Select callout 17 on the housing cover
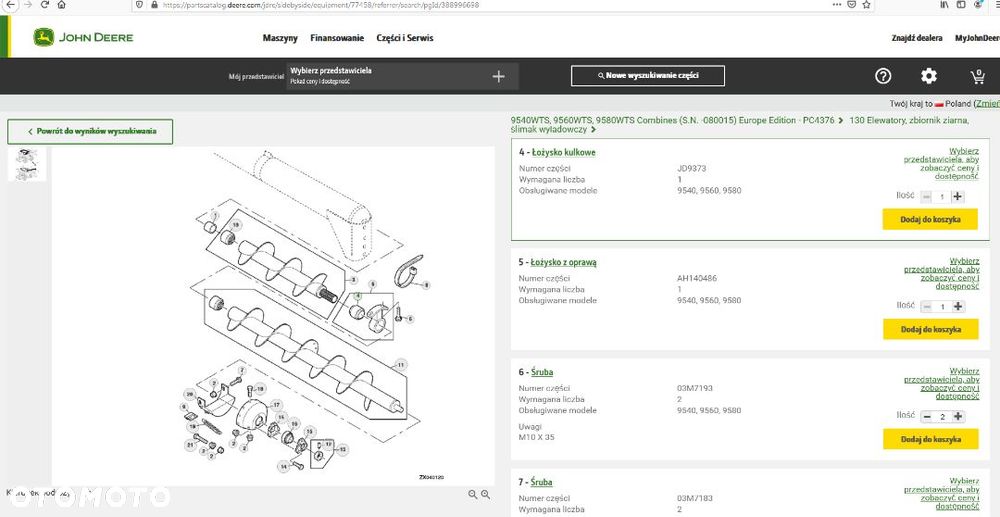Image resolution: width=1000 pixels, height=517 pixels. point(276,405)
